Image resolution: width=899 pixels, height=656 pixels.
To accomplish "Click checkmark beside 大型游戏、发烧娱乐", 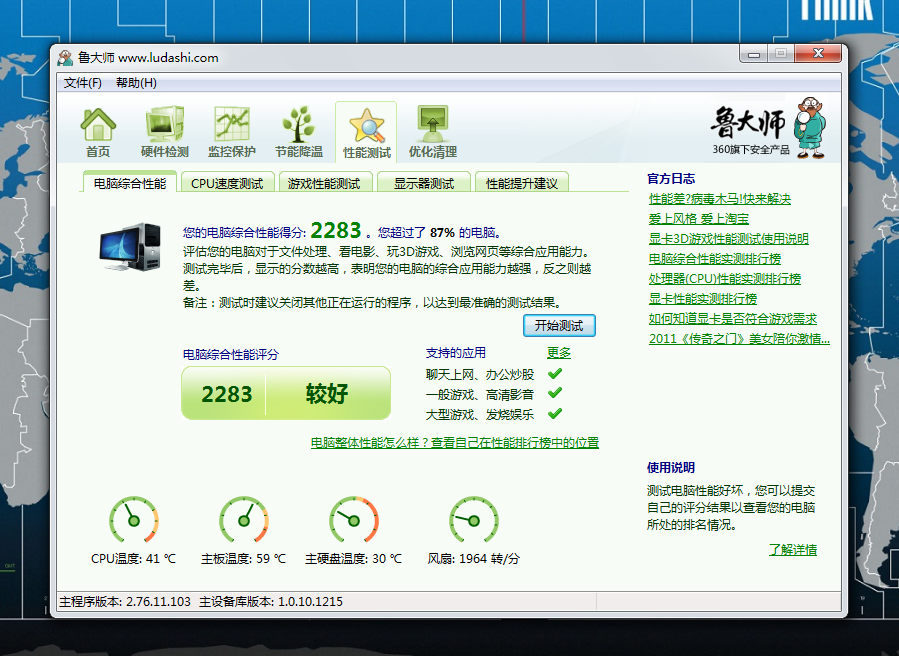I will point(554,413).
